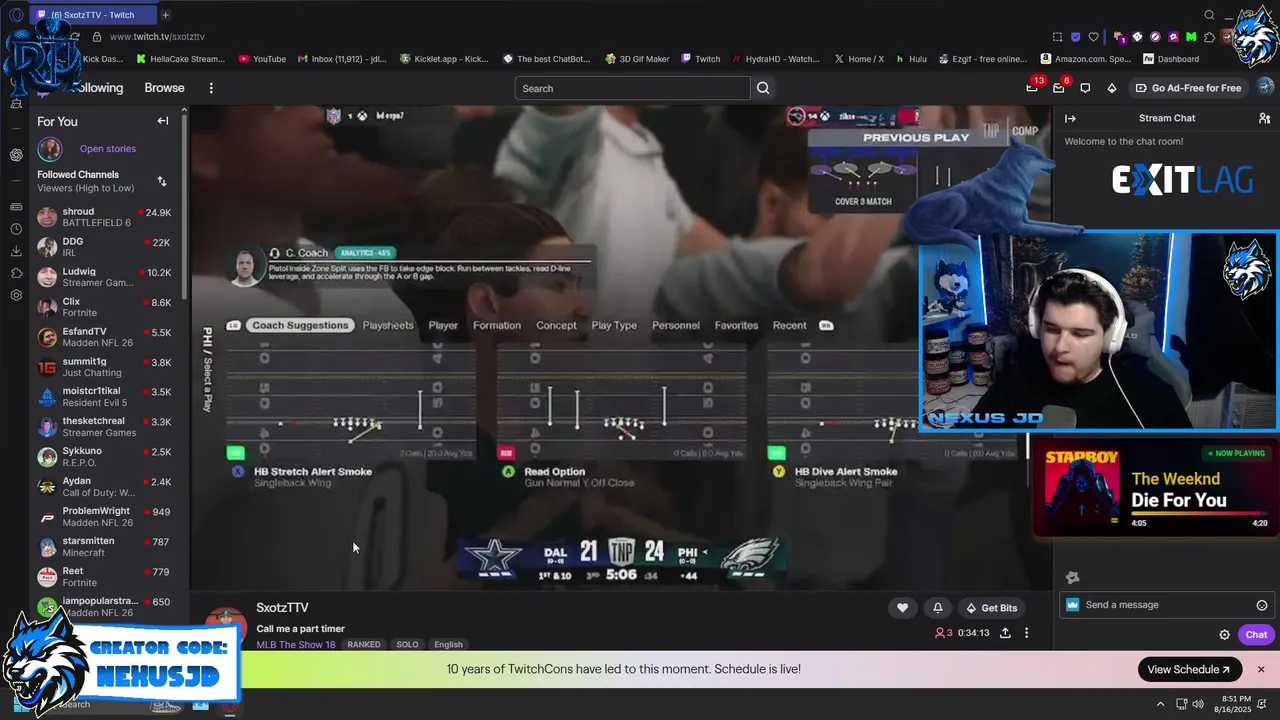Toggle follow heart for SxotzTTV

click(x=902, y=608)
